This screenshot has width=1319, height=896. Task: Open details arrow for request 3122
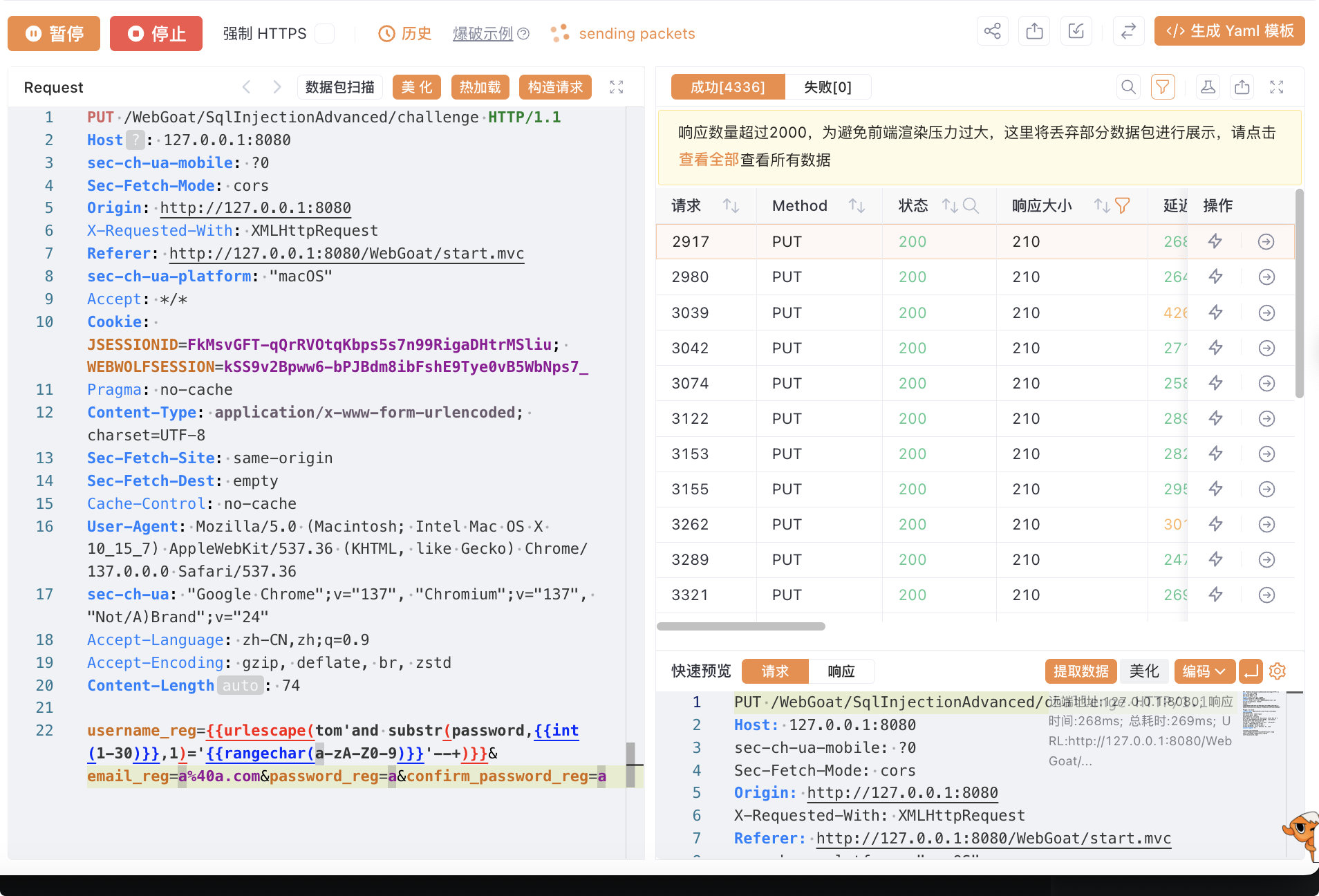pos(1266,418)
